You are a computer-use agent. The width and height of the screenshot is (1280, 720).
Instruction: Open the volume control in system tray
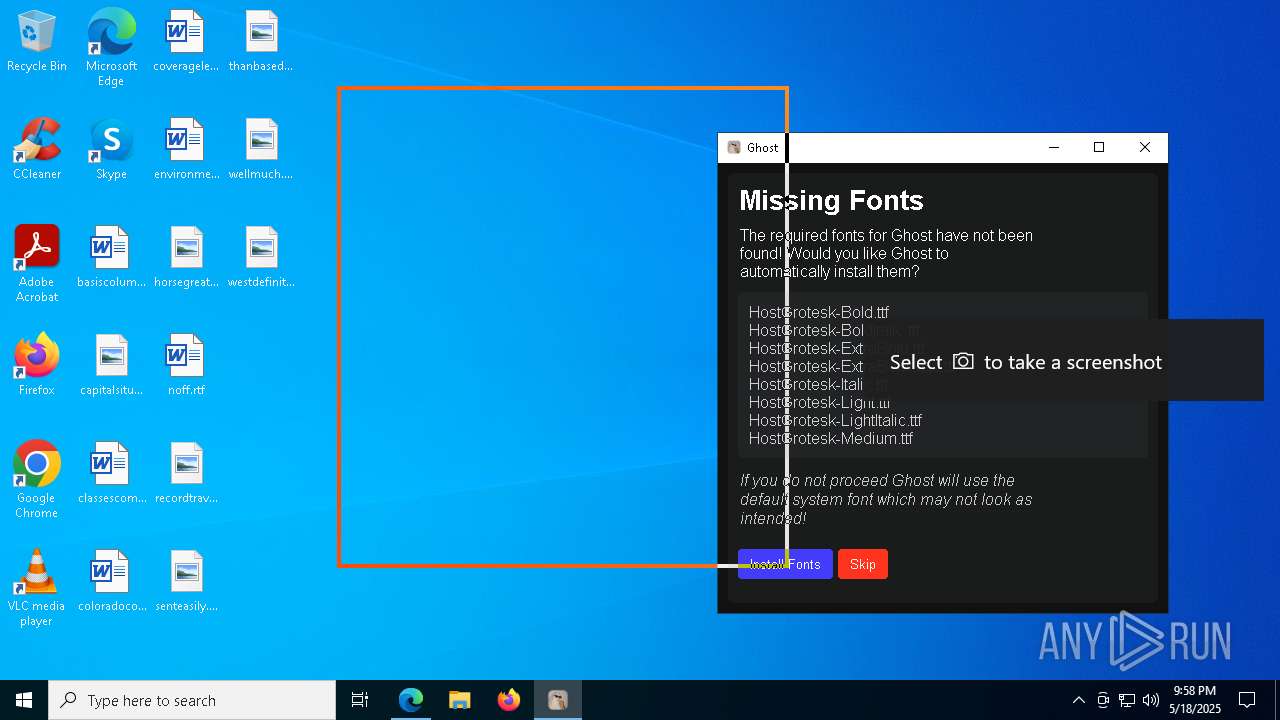(1151, 700)
